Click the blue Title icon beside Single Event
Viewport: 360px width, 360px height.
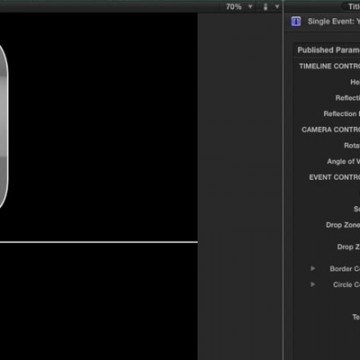click(x=296, y=22)
